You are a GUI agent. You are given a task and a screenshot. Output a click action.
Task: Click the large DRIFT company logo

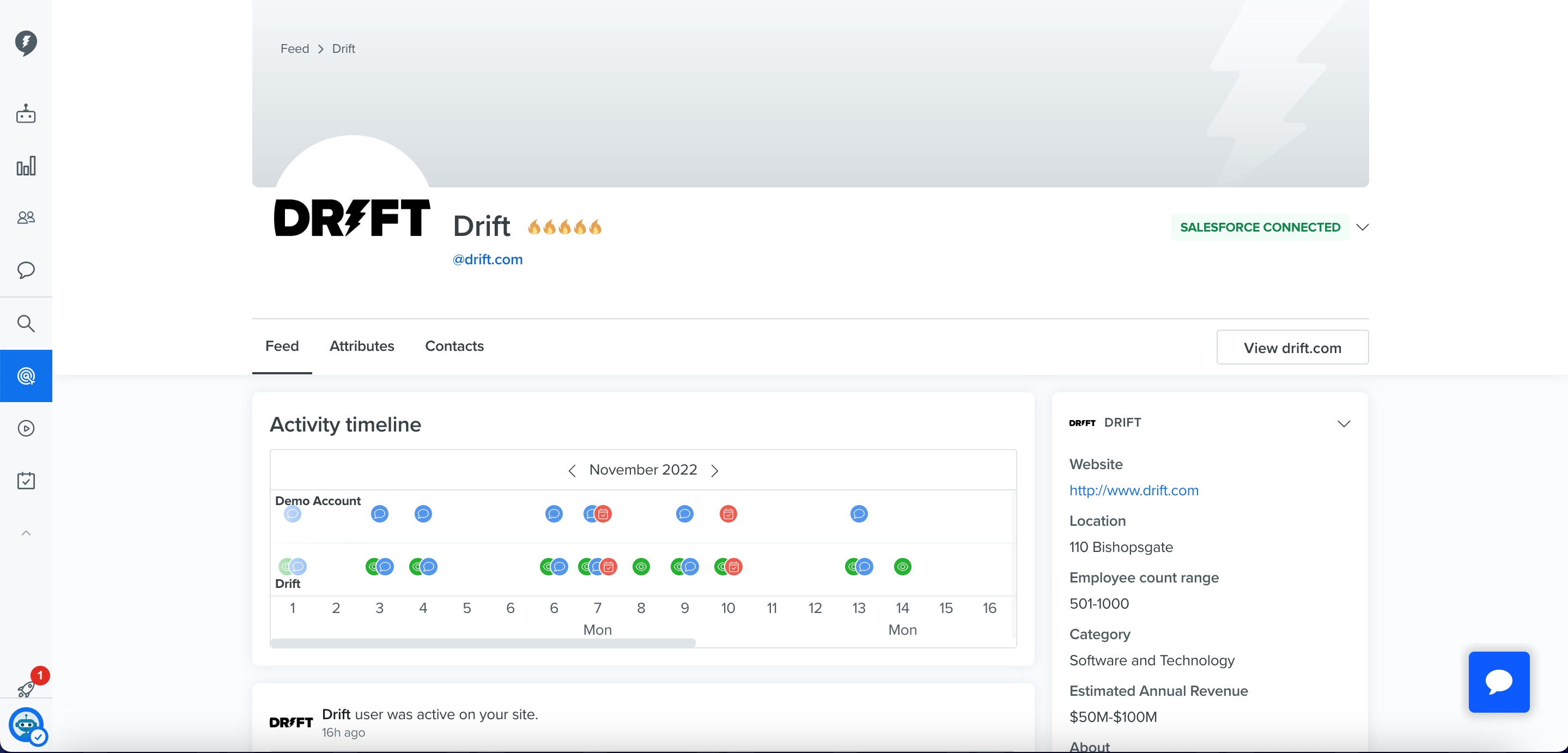coord(352,217)
